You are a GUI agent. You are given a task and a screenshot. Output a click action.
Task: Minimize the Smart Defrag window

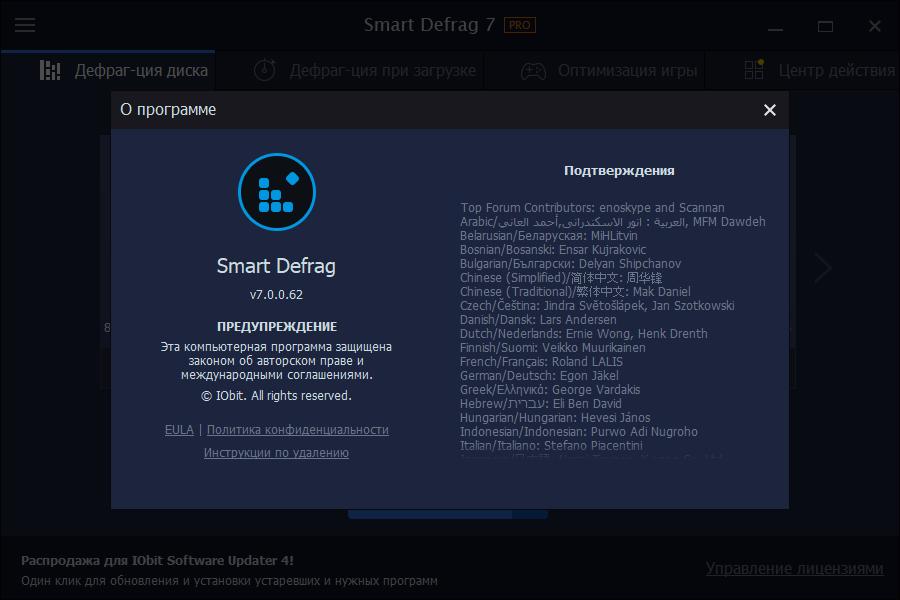tap(775, 27)
